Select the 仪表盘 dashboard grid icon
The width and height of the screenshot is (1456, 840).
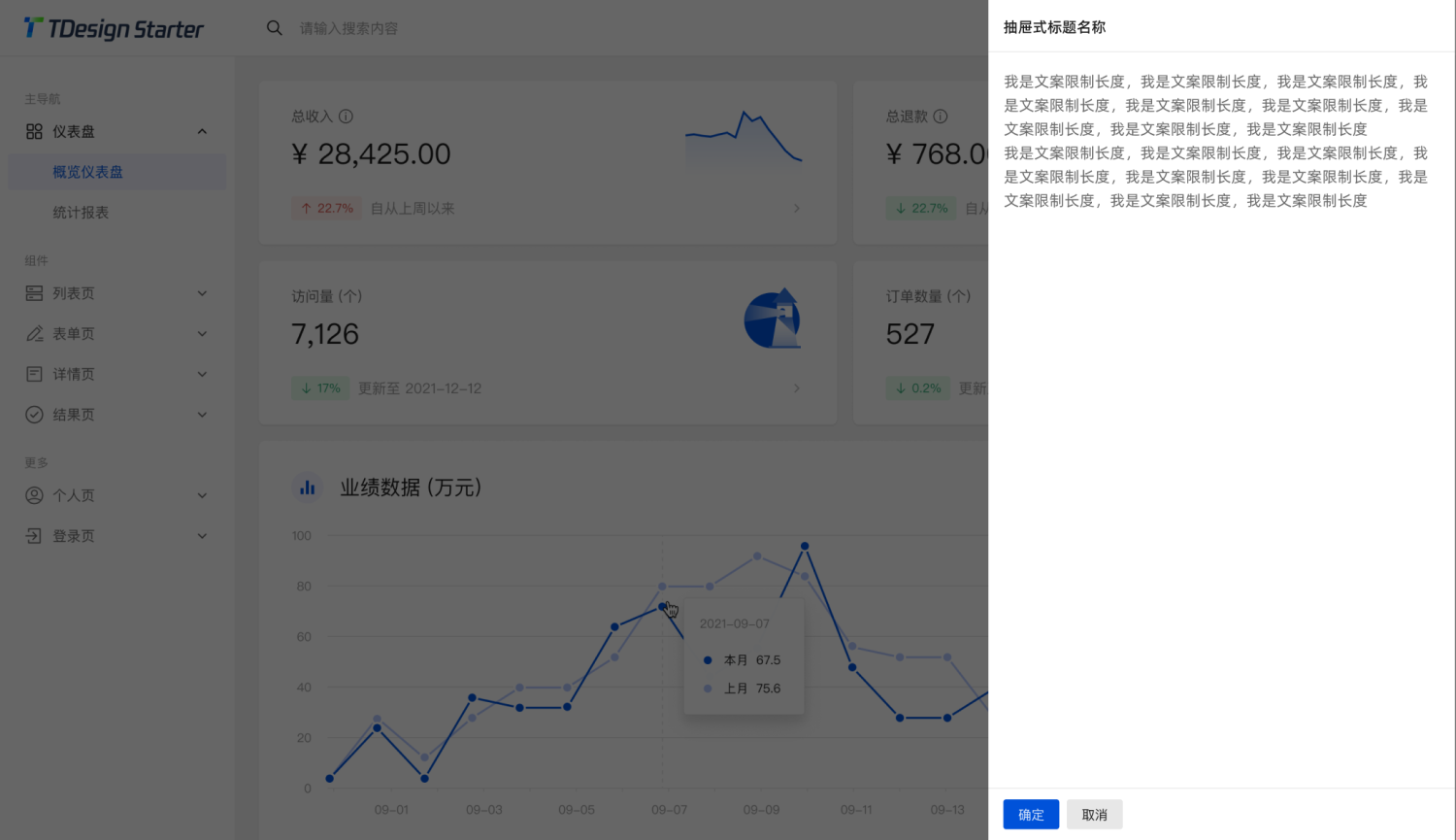[x=33, y=131]
